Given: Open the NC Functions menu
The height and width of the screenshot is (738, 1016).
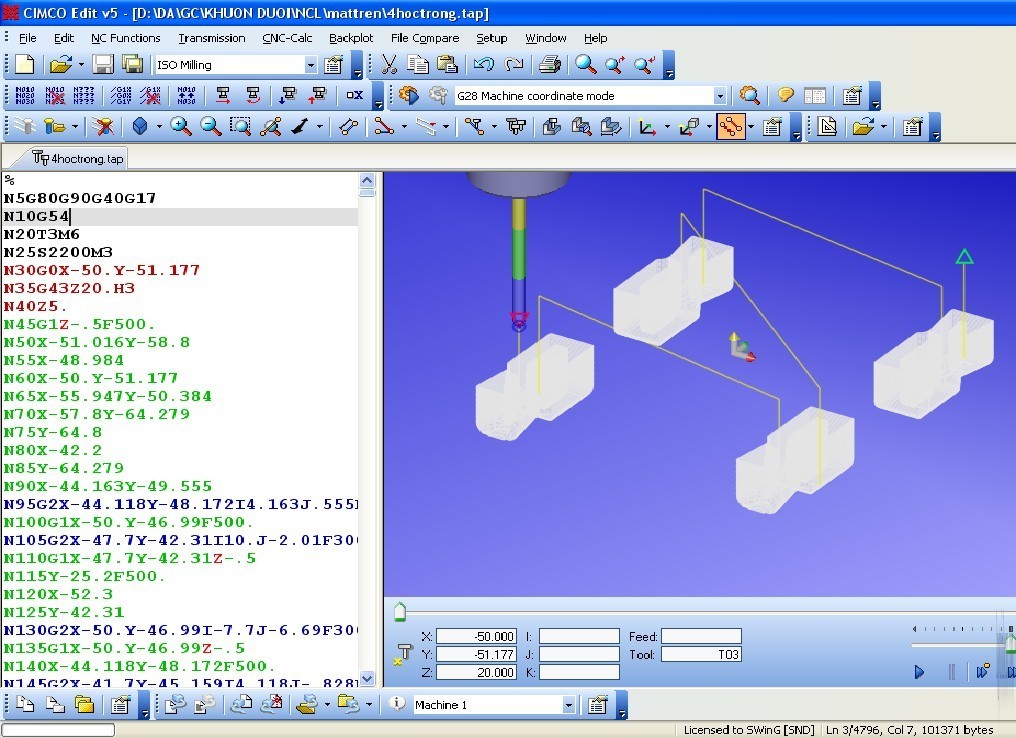Looking at the screenshot, I should click(125, 38).
